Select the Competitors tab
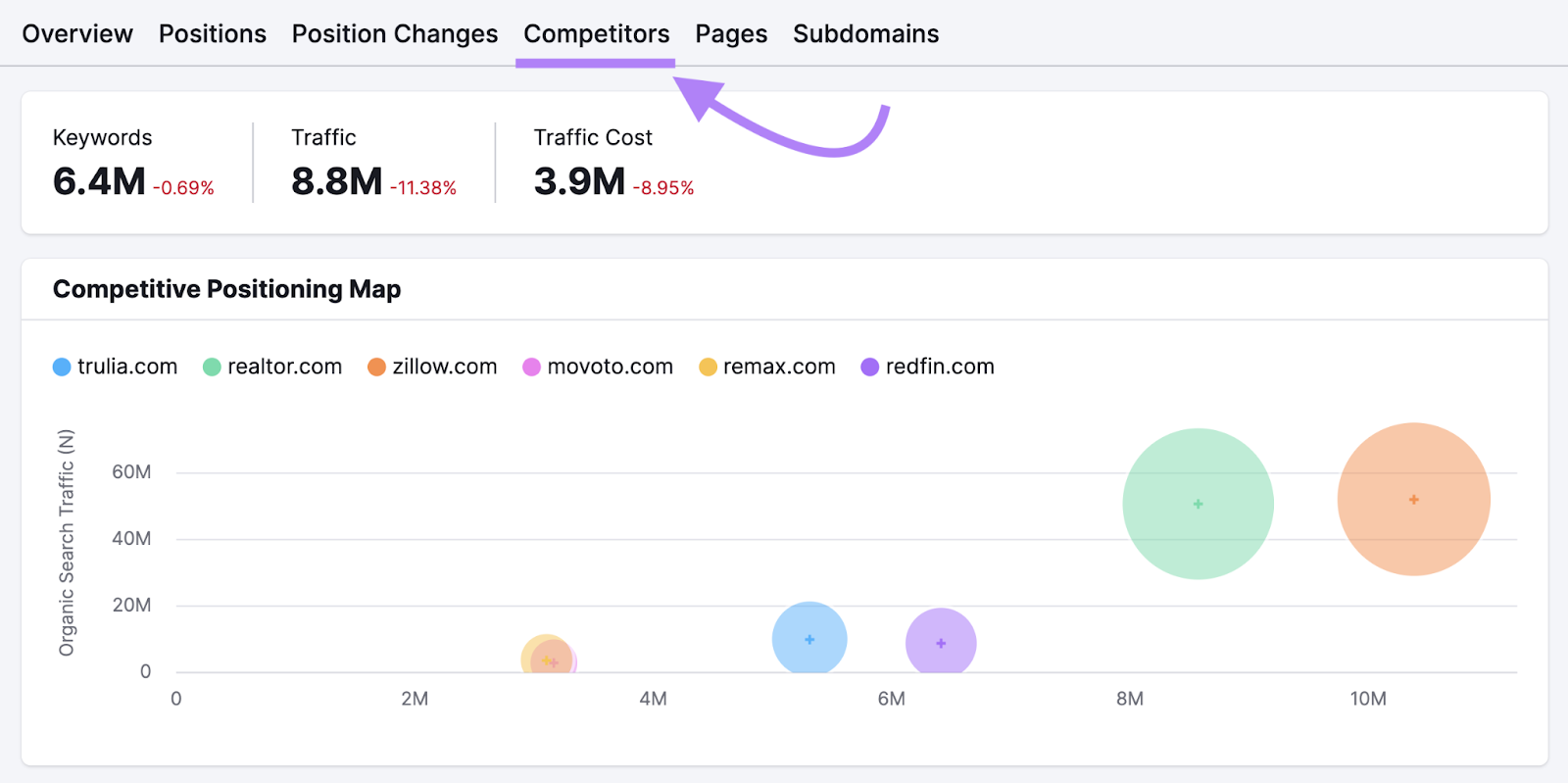1568x783 pixels. point(597,33)
